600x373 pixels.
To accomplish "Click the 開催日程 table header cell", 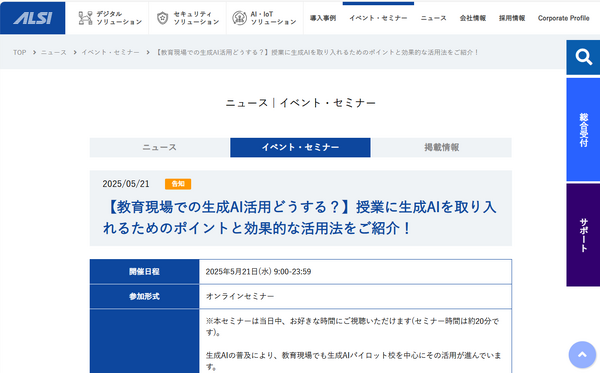I will [x=144, y=272].
